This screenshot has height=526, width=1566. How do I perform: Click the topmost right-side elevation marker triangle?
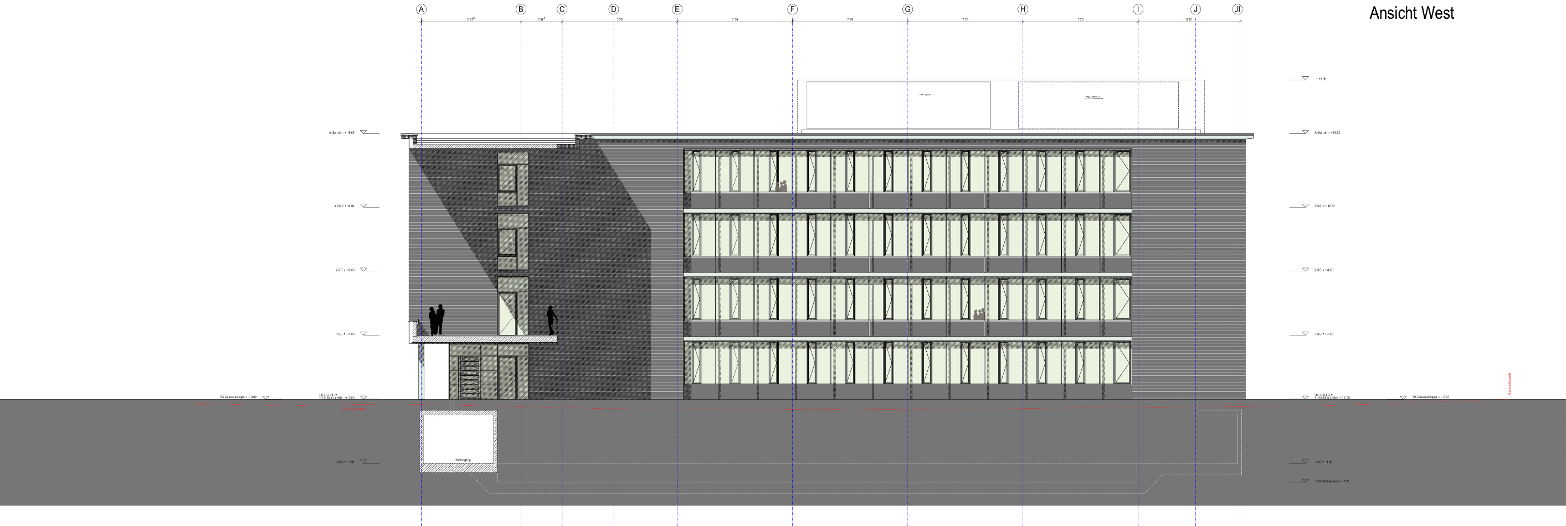(1304, 78)
